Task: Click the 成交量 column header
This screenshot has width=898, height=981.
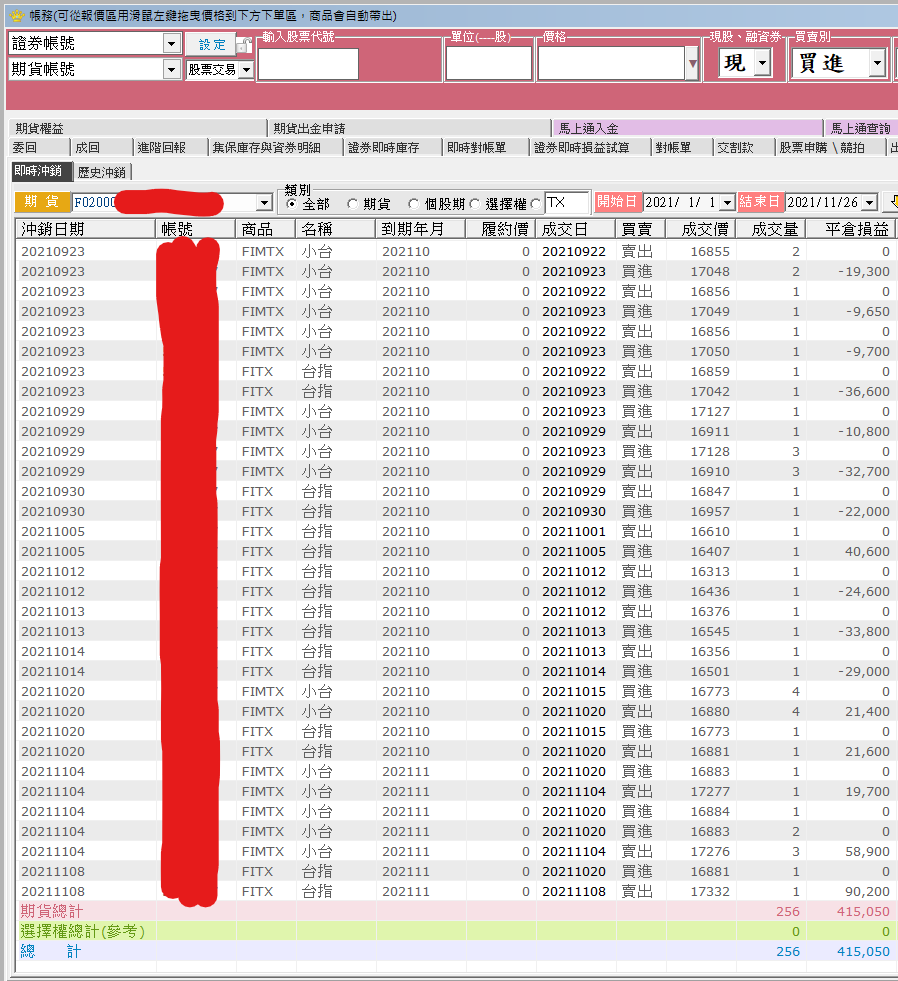Action: tap(771, 229)
